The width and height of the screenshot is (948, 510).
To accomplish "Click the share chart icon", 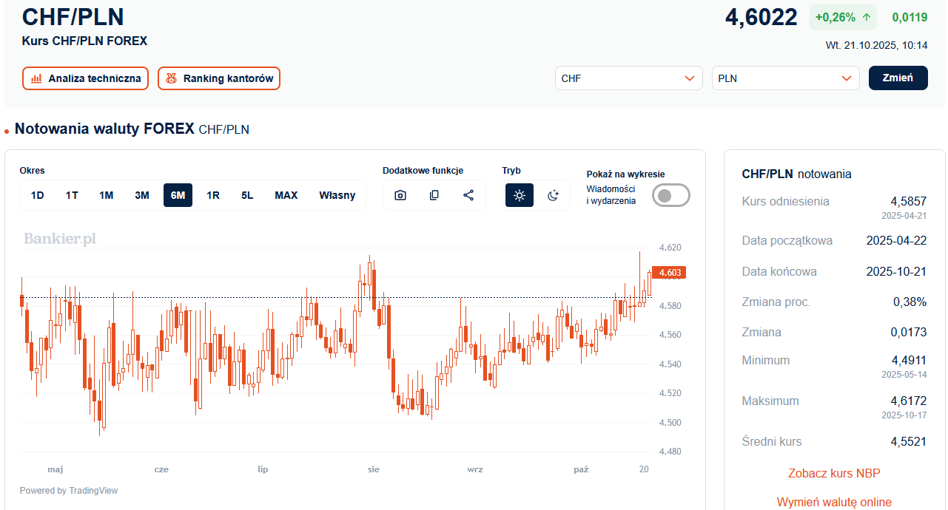I will [468, 195].
